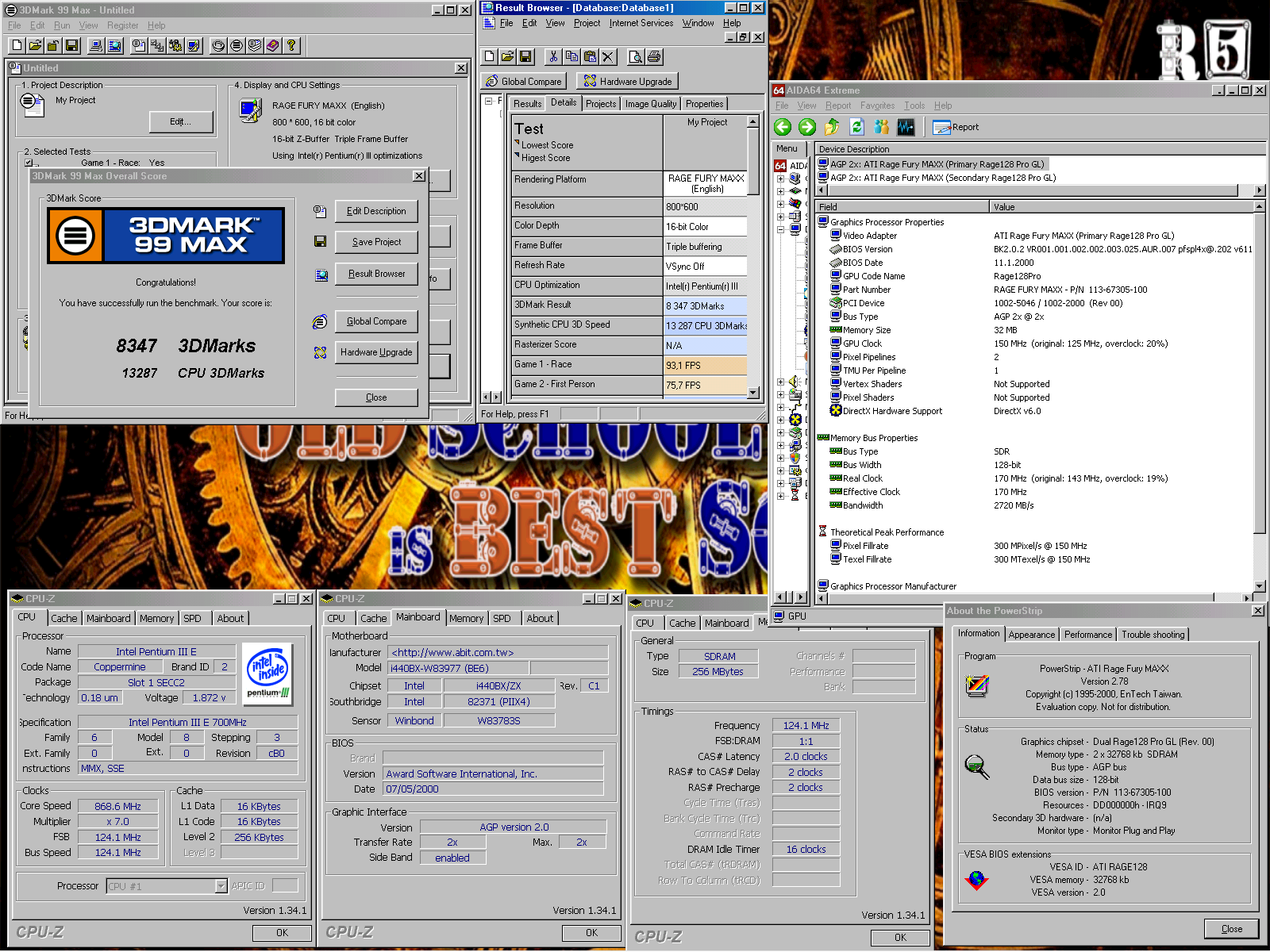Click Save floppy icon in Result Browser toolbar

[x=525, y=56]
